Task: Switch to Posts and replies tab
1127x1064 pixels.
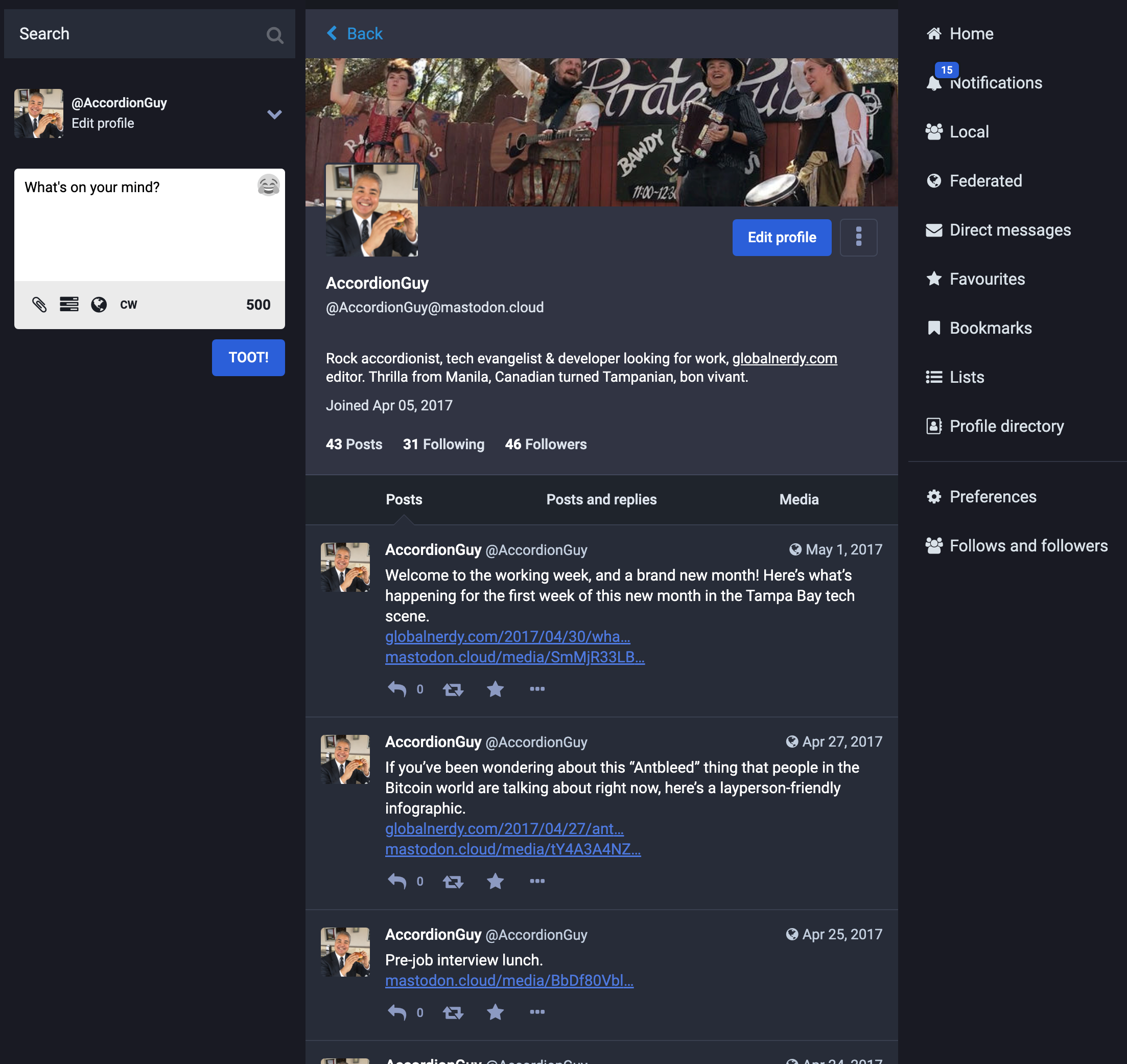Action: pos(601,499)
